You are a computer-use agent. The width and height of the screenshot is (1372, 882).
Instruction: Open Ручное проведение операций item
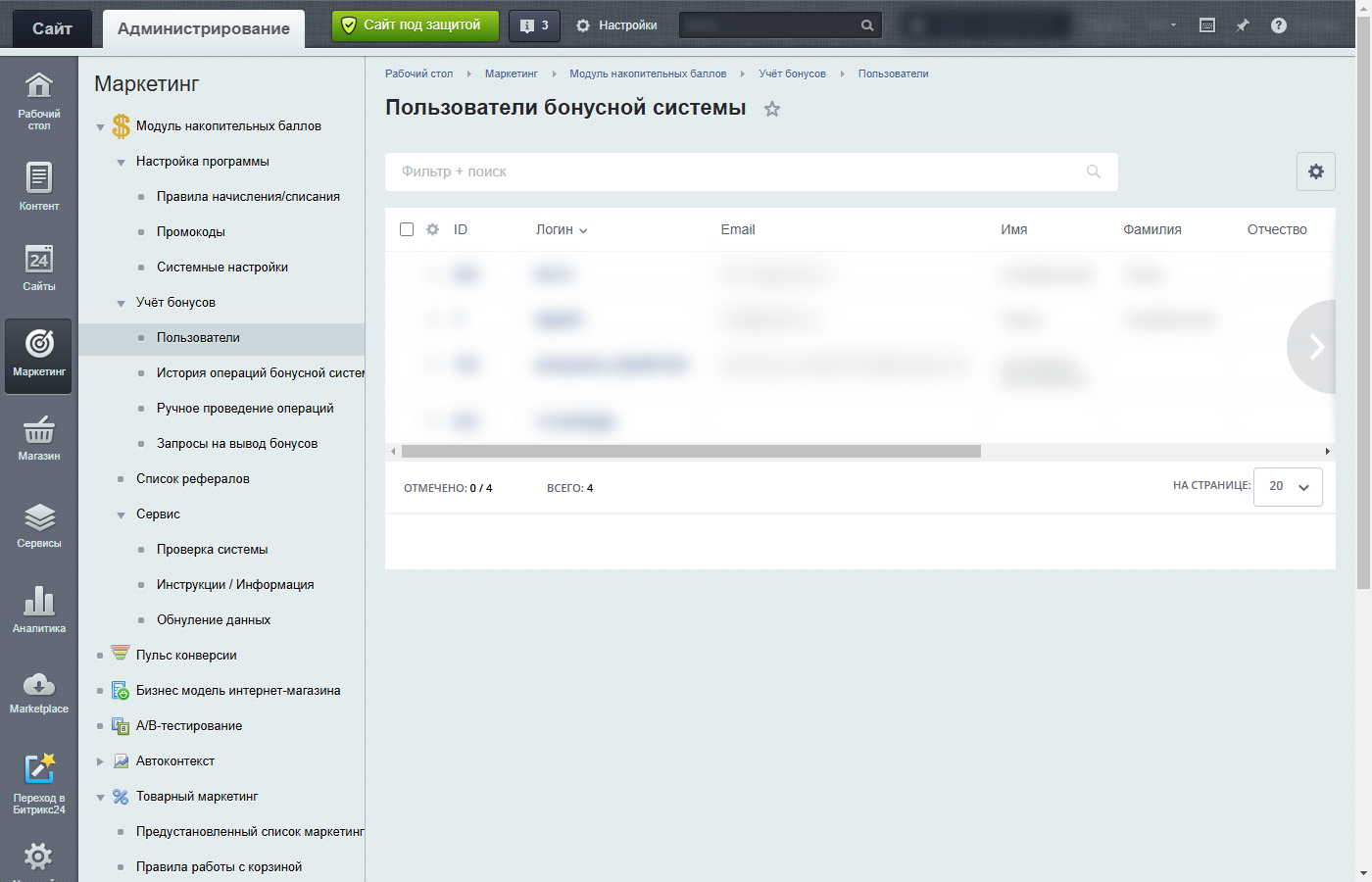click(245, 409)
